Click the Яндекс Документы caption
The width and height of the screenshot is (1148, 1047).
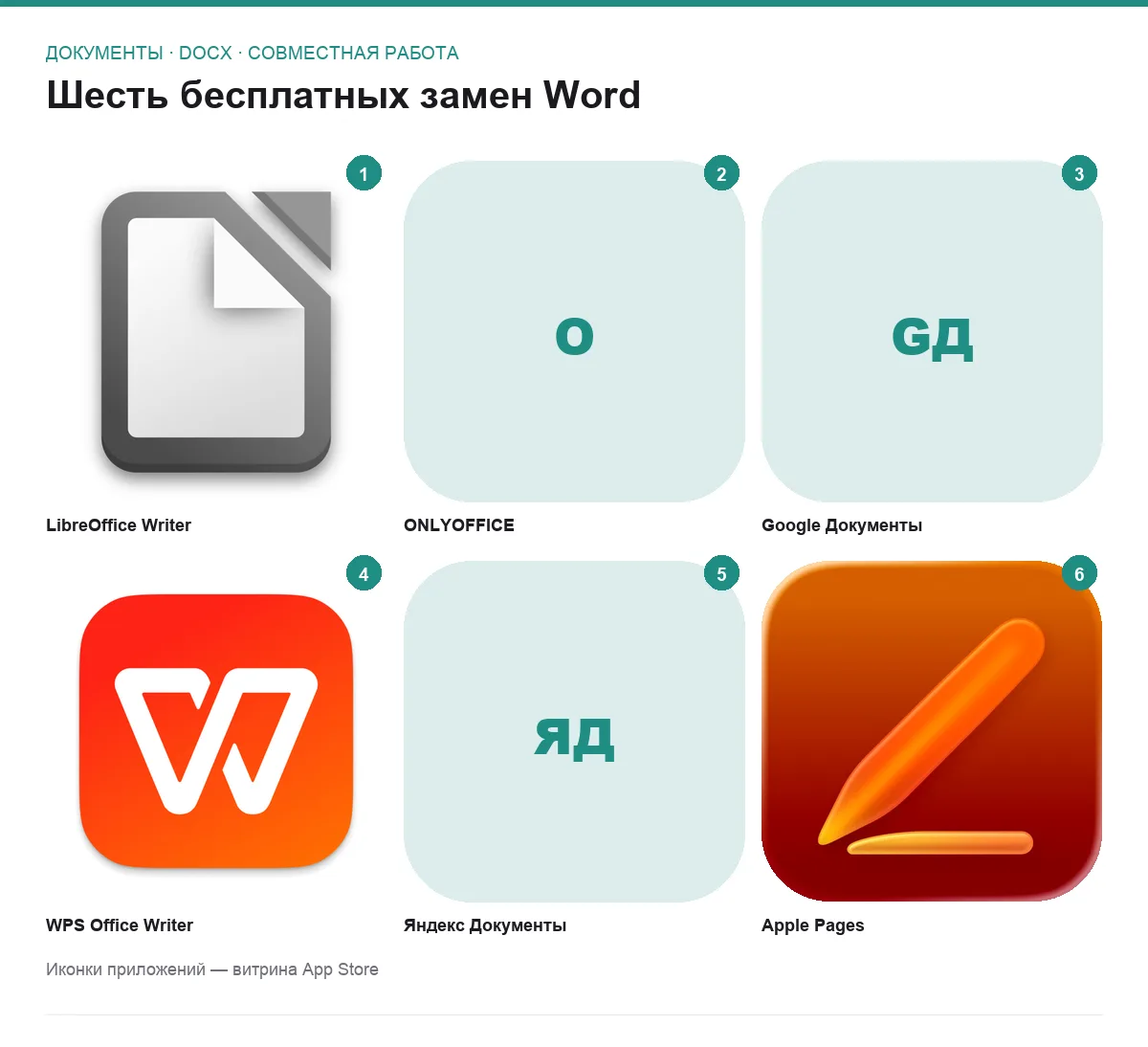pyautogui.click(x=485, y=925)
